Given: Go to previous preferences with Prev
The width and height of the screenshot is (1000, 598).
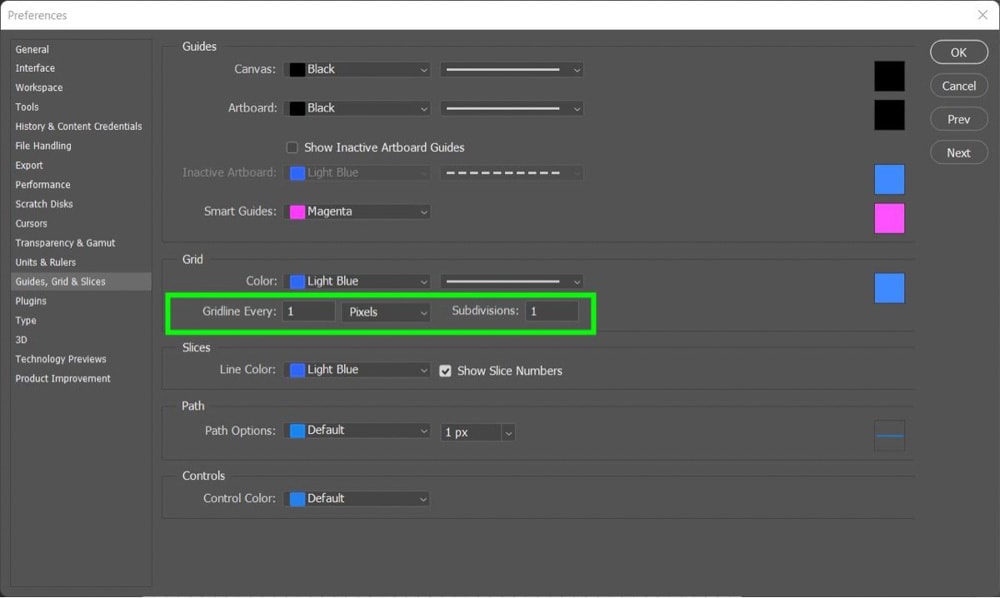Looking at the screenshot, I should click(x=959, y=119).
